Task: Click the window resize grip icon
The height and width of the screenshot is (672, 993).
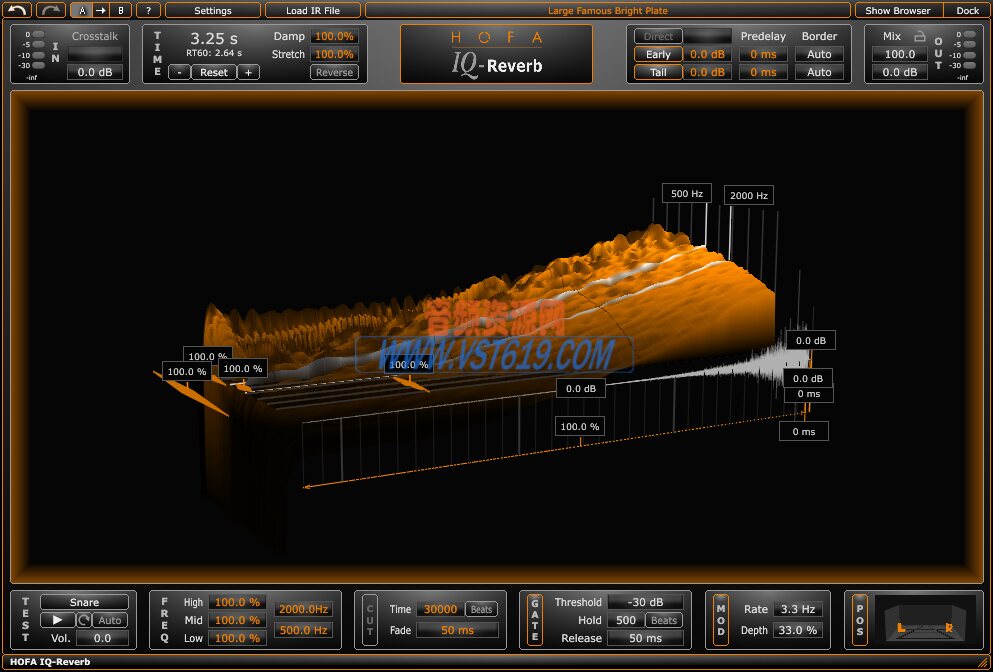Action: (984, 662)
